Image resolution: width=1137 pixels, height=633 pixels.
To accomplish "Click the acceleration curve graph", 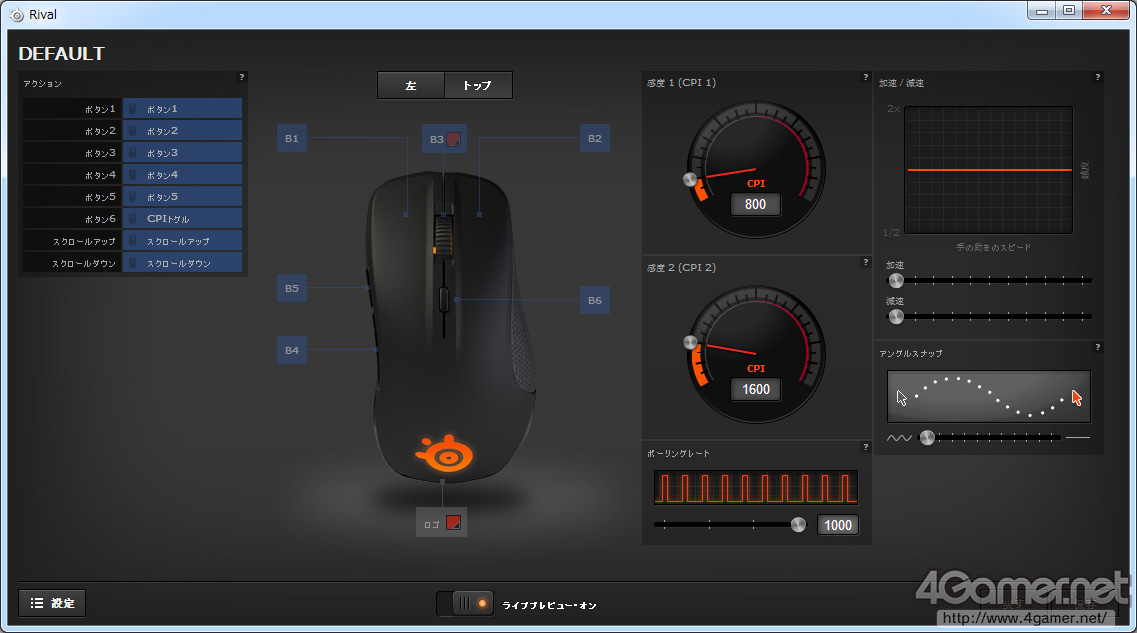I will pos(988,170).
